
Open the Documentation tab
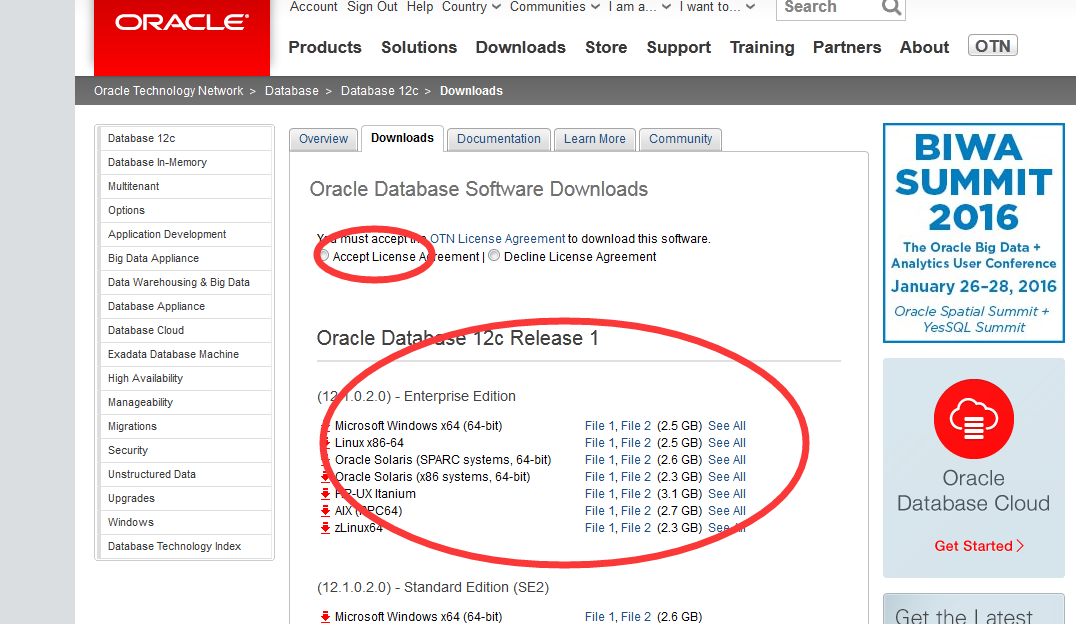tap(499, 139)
